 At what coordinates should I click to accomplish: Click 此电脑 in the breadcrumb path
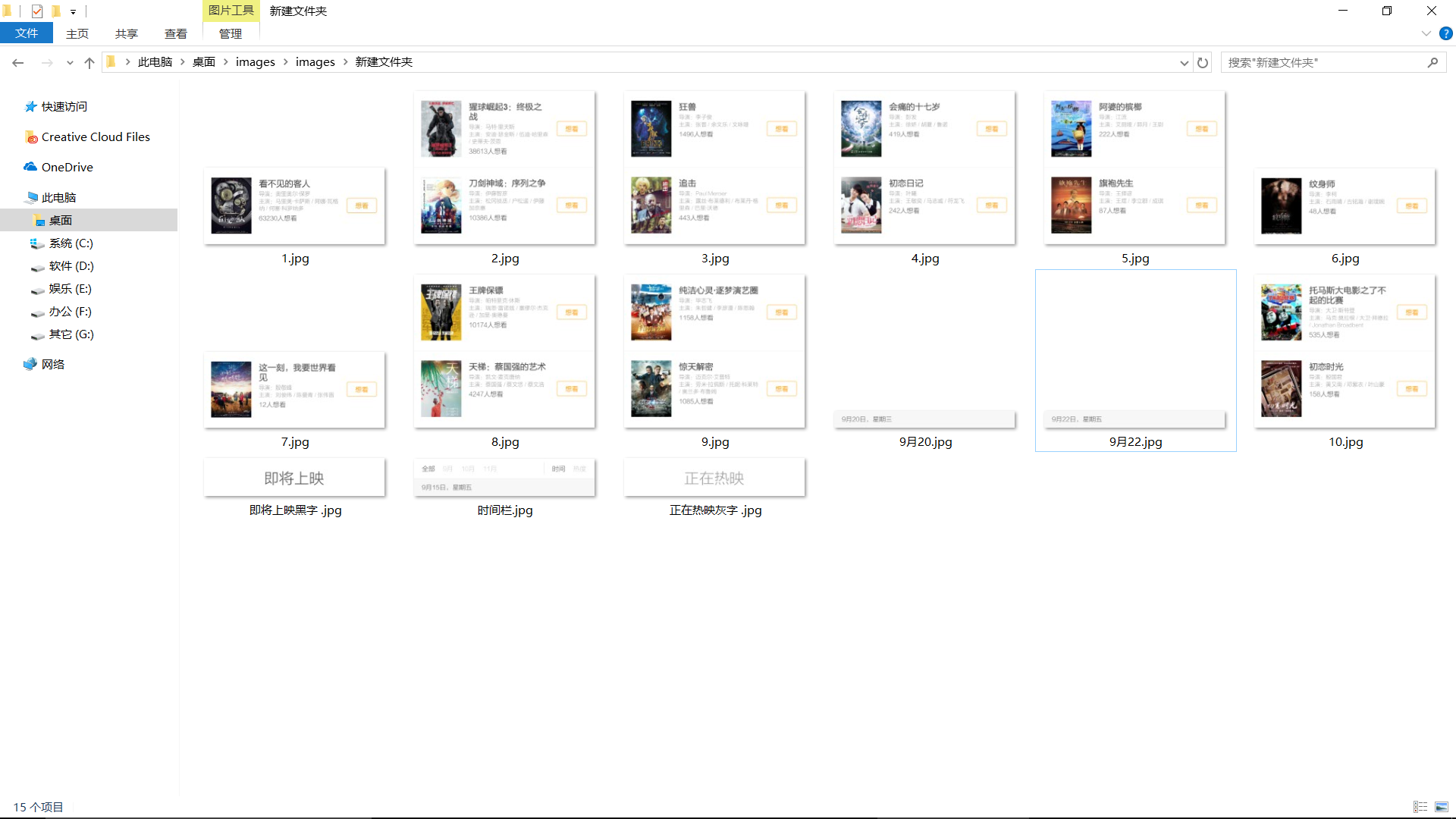[155, 62]
